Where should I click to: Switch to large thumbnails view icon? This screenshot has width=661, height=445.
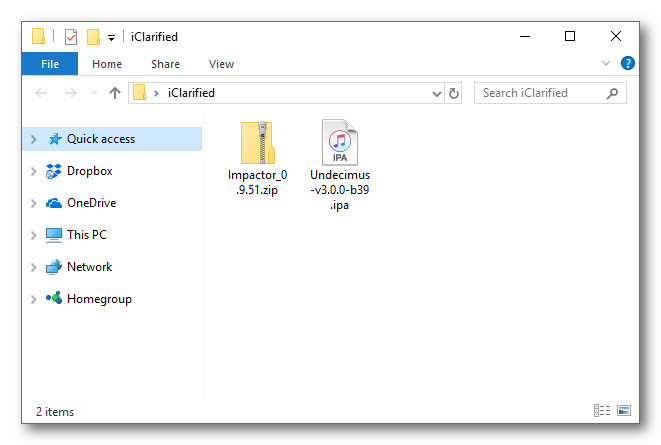[x=623, y=410]
